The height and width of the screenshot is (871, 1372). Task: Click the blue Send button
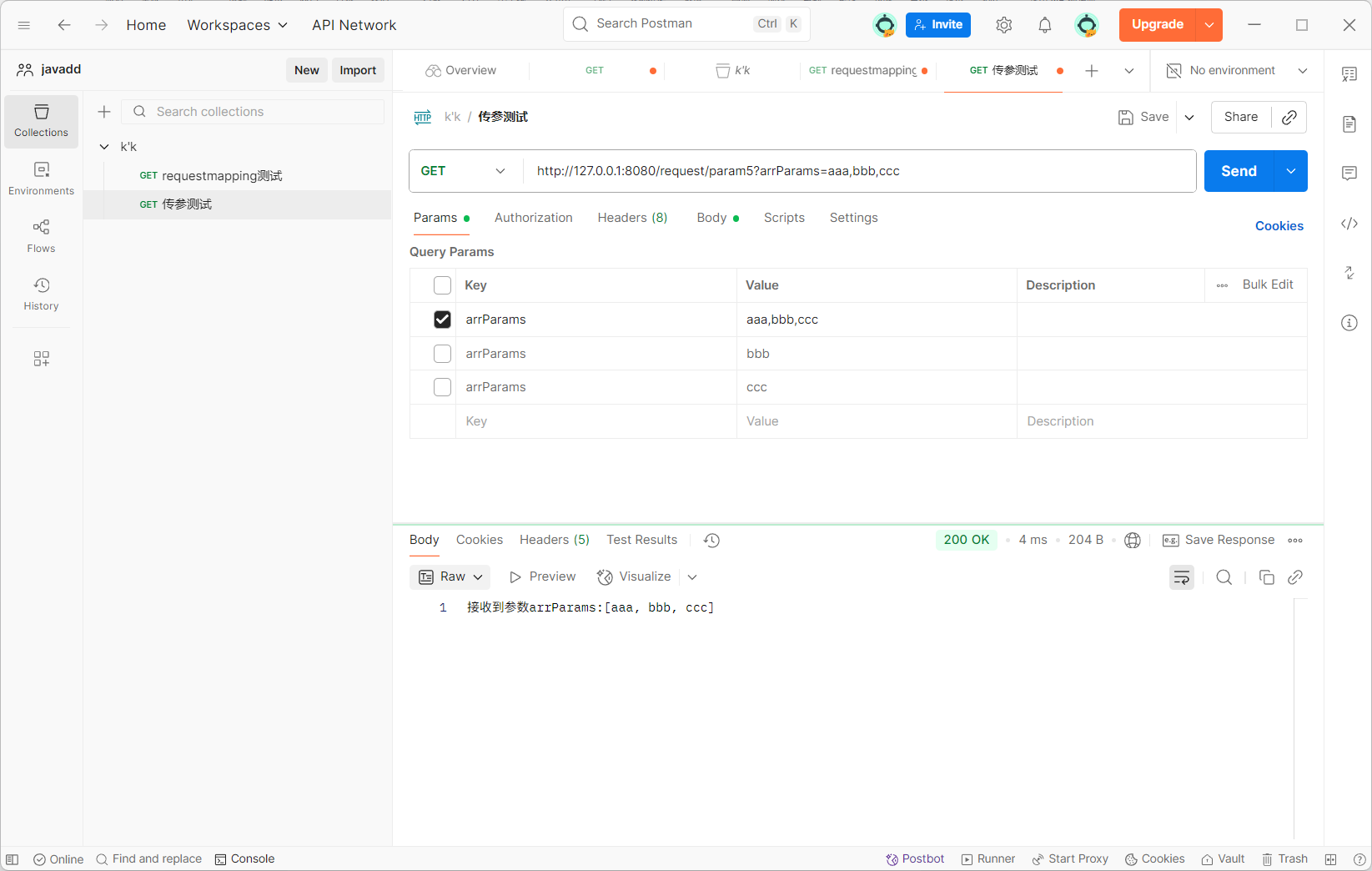[1239, 171]
